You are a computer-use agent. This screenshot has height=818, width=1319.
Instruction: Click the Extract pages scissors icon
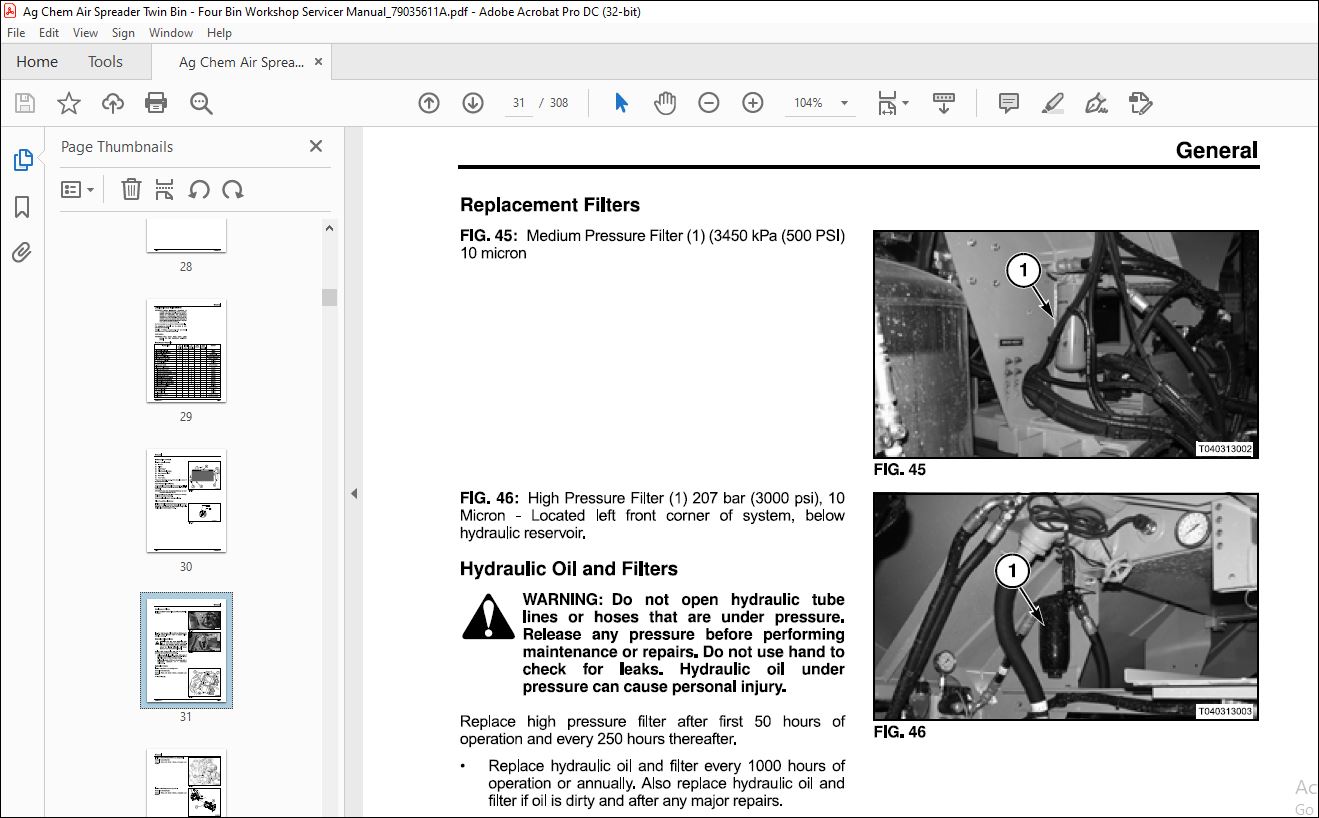click(x=165, y=189)
